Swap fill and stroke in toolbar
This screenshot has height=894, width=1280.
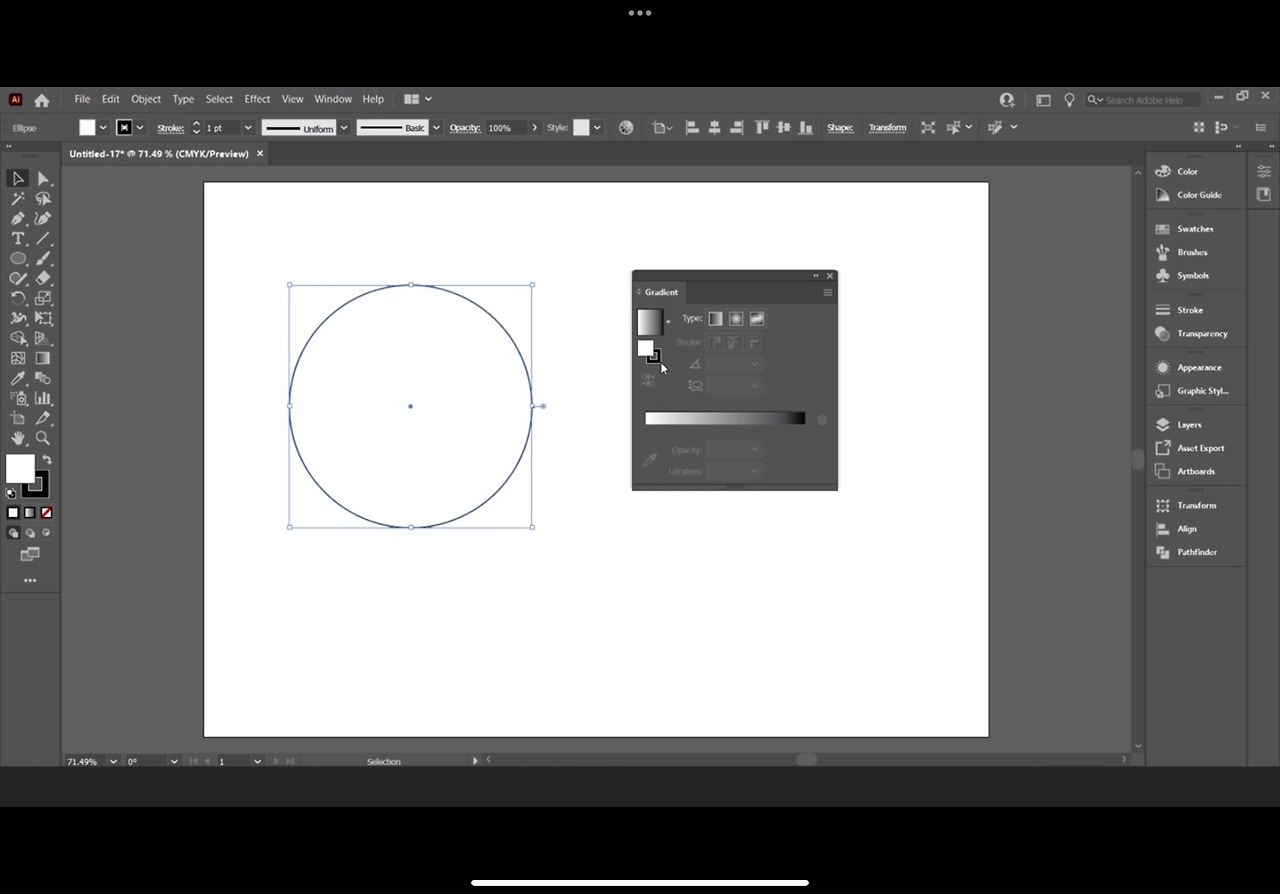[46, 460]
